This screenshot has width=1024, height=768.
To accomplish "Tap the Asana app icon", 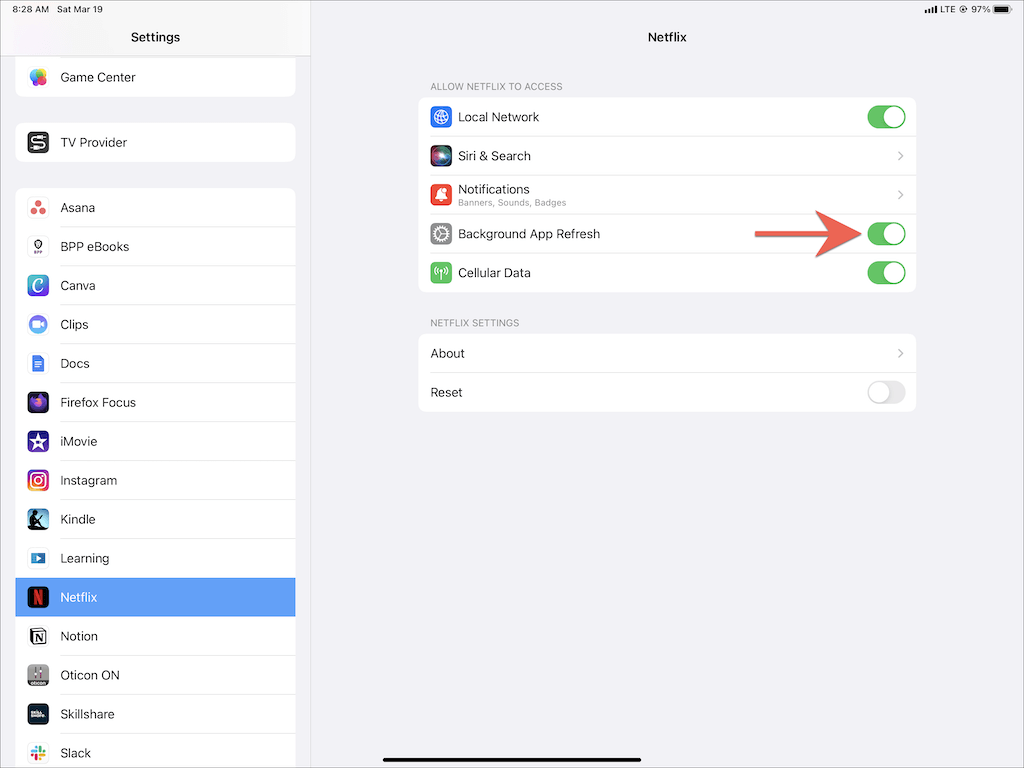I will [x=38, y=208].
